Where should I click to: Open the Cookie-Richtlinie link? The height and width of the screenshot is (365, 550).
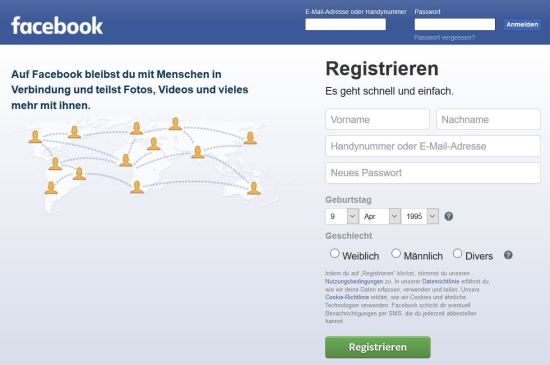pos(347,297)
